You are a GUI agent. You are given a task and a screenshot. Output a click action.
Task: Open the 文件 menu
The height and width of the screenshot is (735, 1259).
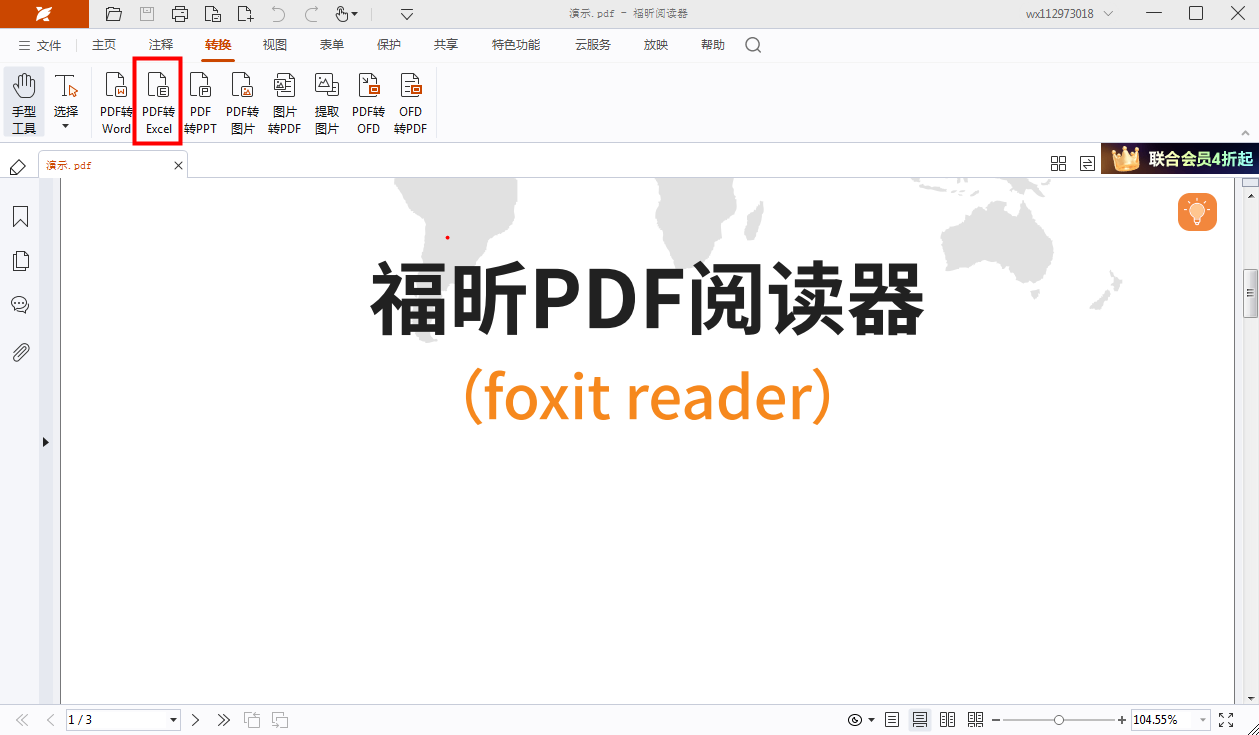tap(40, 46)
